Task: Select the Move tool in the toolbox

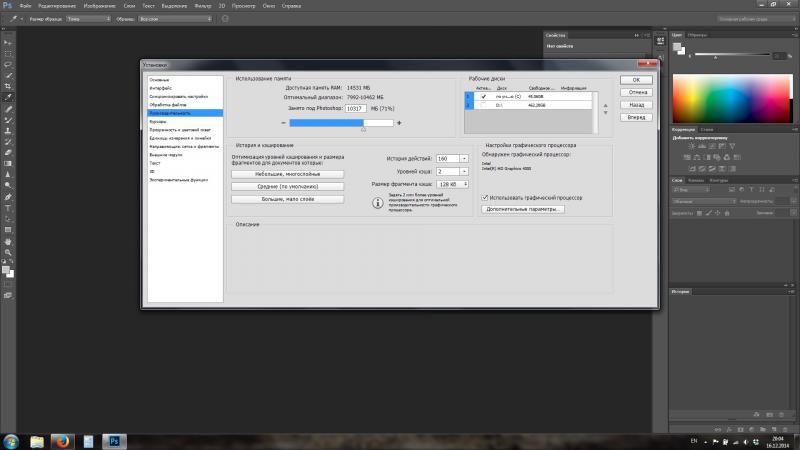Action: (8, 43)
